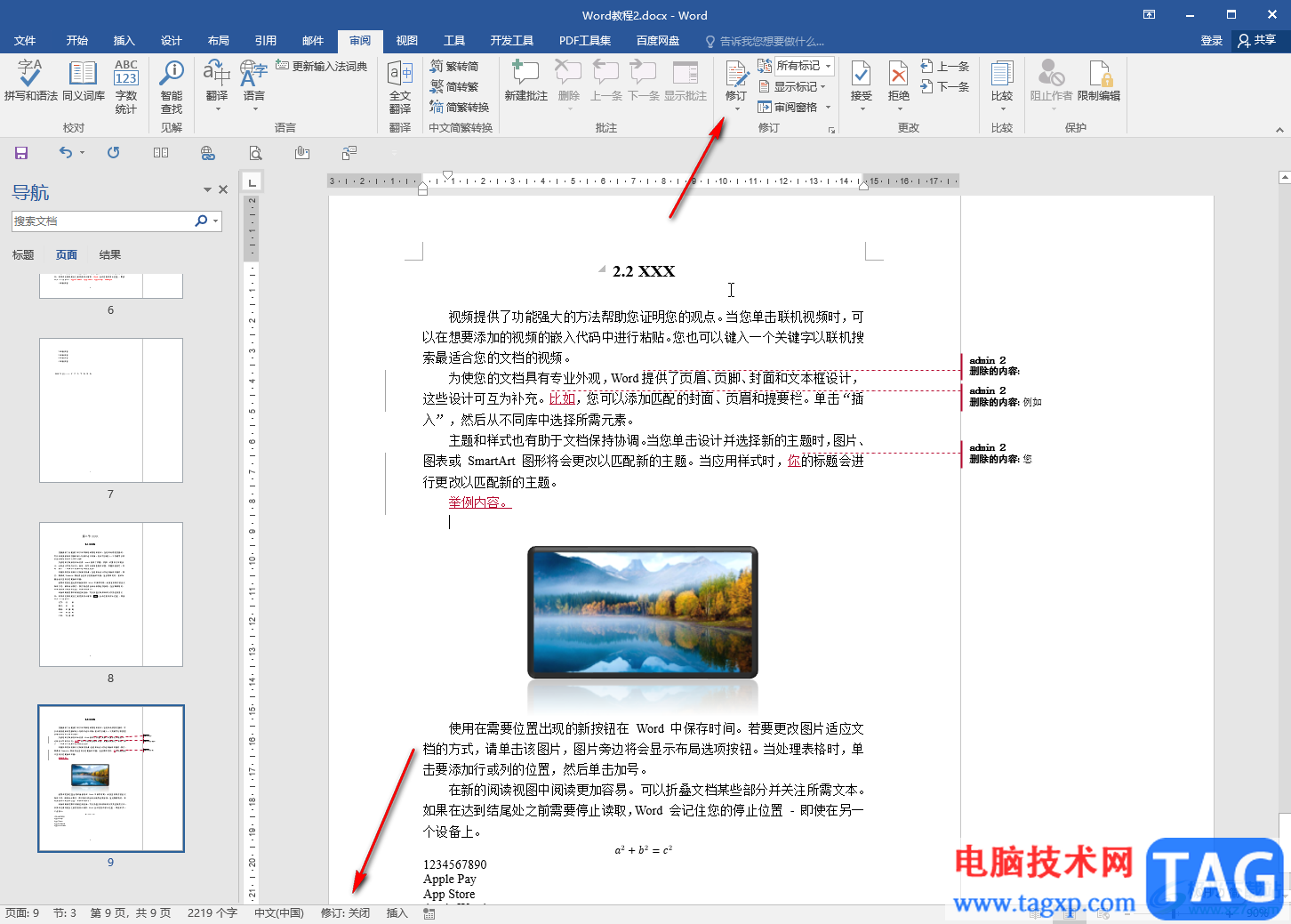
Task: Switch to the 百度网盘 tab
Action: click(x=658, y=41)
